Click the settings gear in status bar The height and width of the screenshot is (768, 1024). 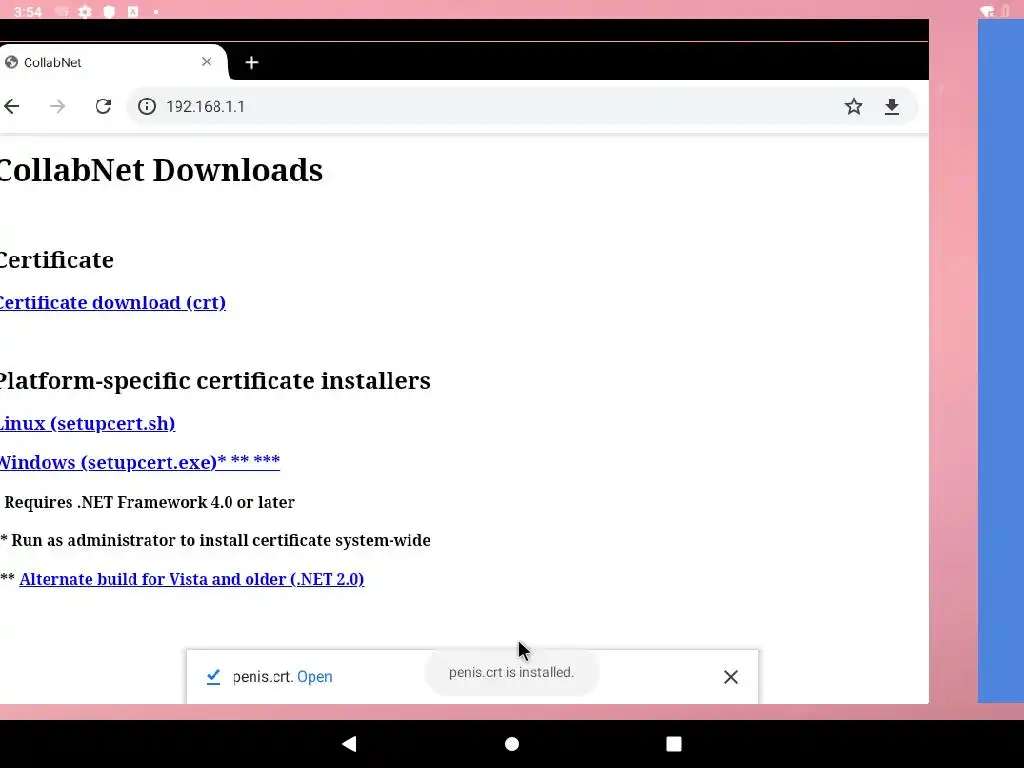[85, 12]
